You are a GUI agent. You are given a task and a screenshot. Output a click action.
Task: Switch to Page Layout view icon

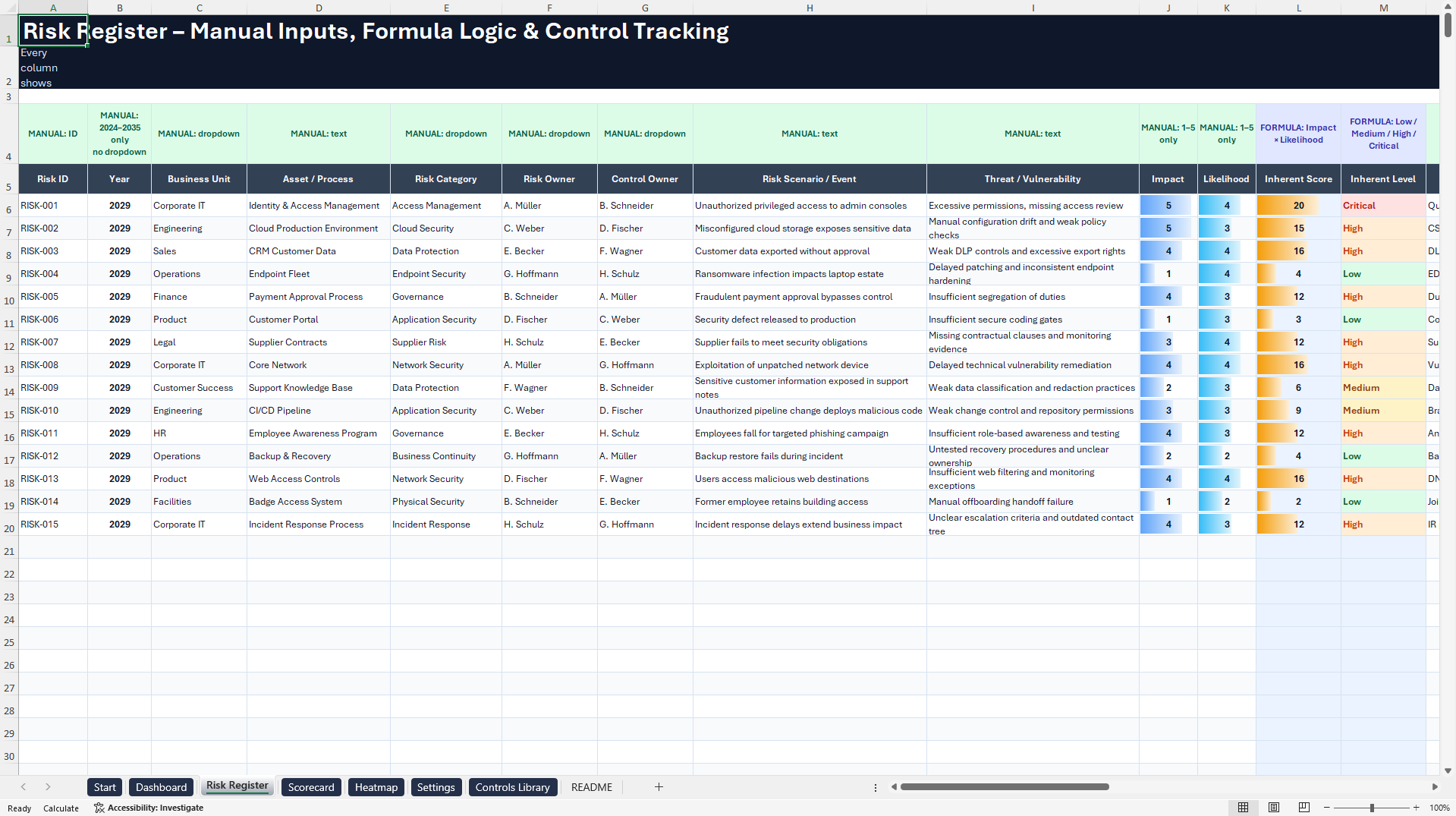click(1274, 808)
